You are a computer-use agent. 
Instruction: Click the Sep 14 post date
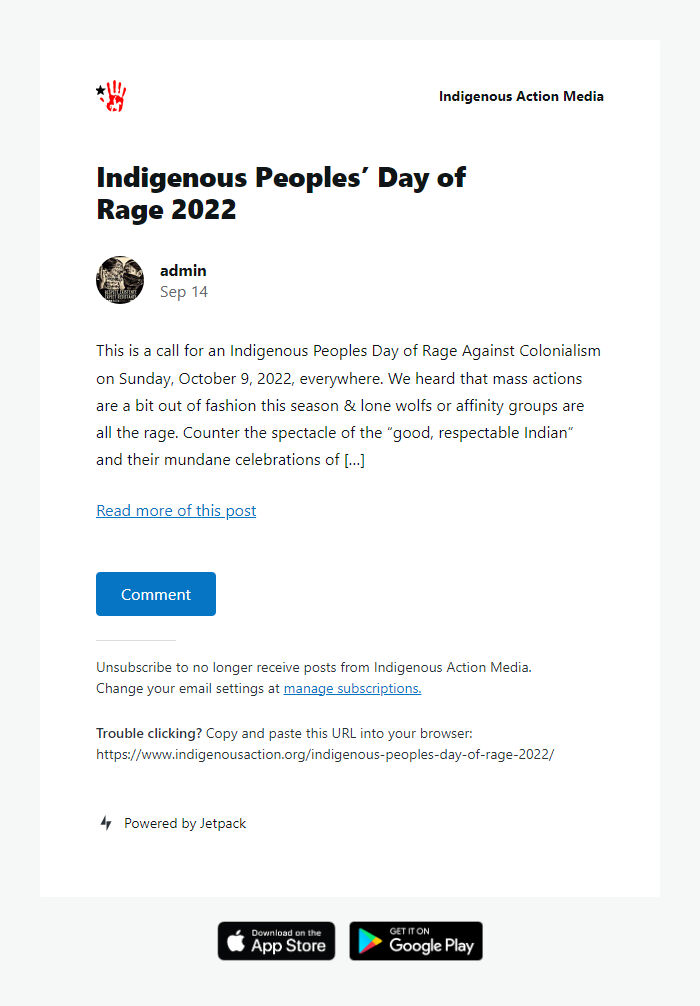pyautogui.click(x=184, y=291)
